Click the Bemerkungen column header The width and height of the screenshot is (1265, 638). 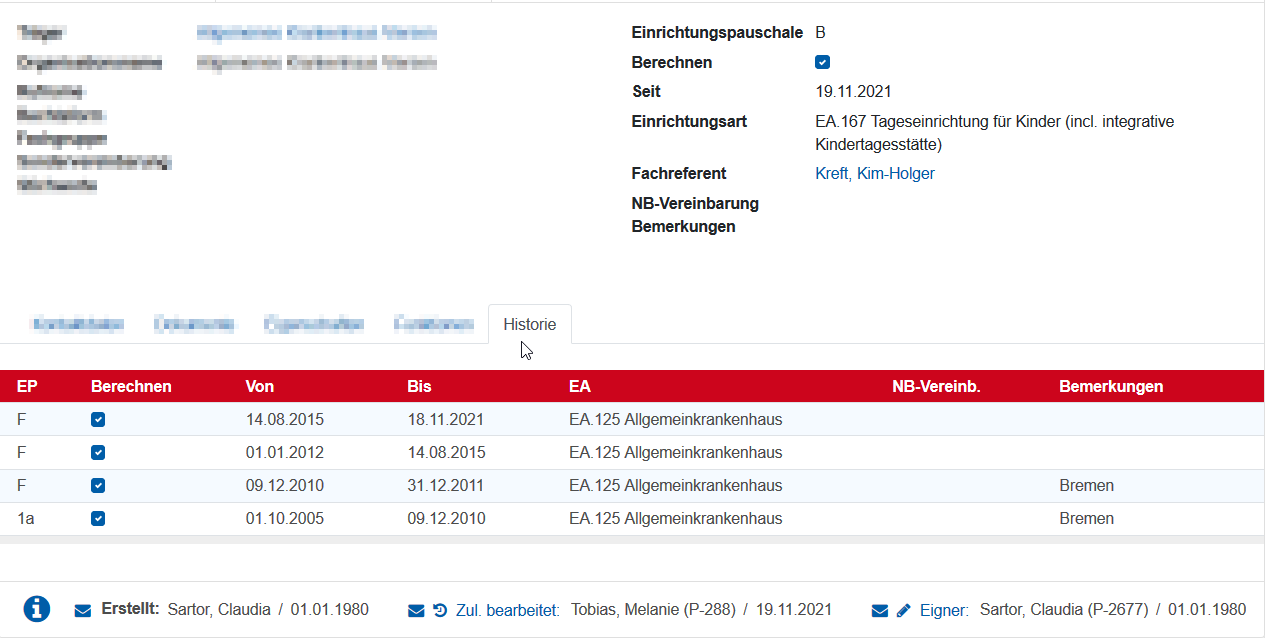[x=1110, y=387]
